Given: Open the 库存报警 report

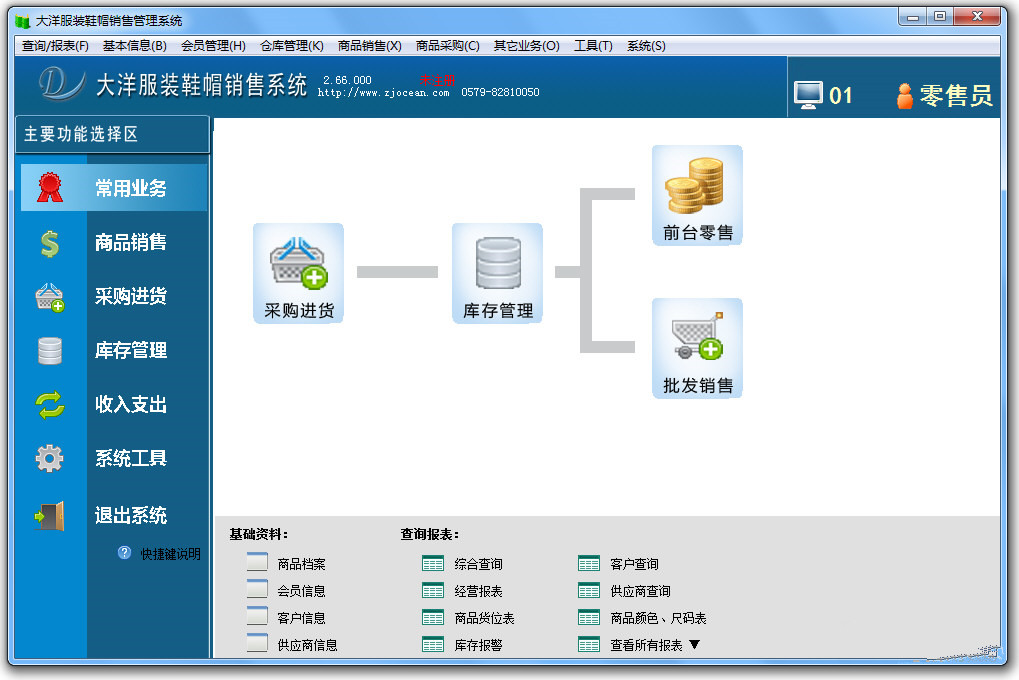Looking at the screenshot, I should [478, 645].
